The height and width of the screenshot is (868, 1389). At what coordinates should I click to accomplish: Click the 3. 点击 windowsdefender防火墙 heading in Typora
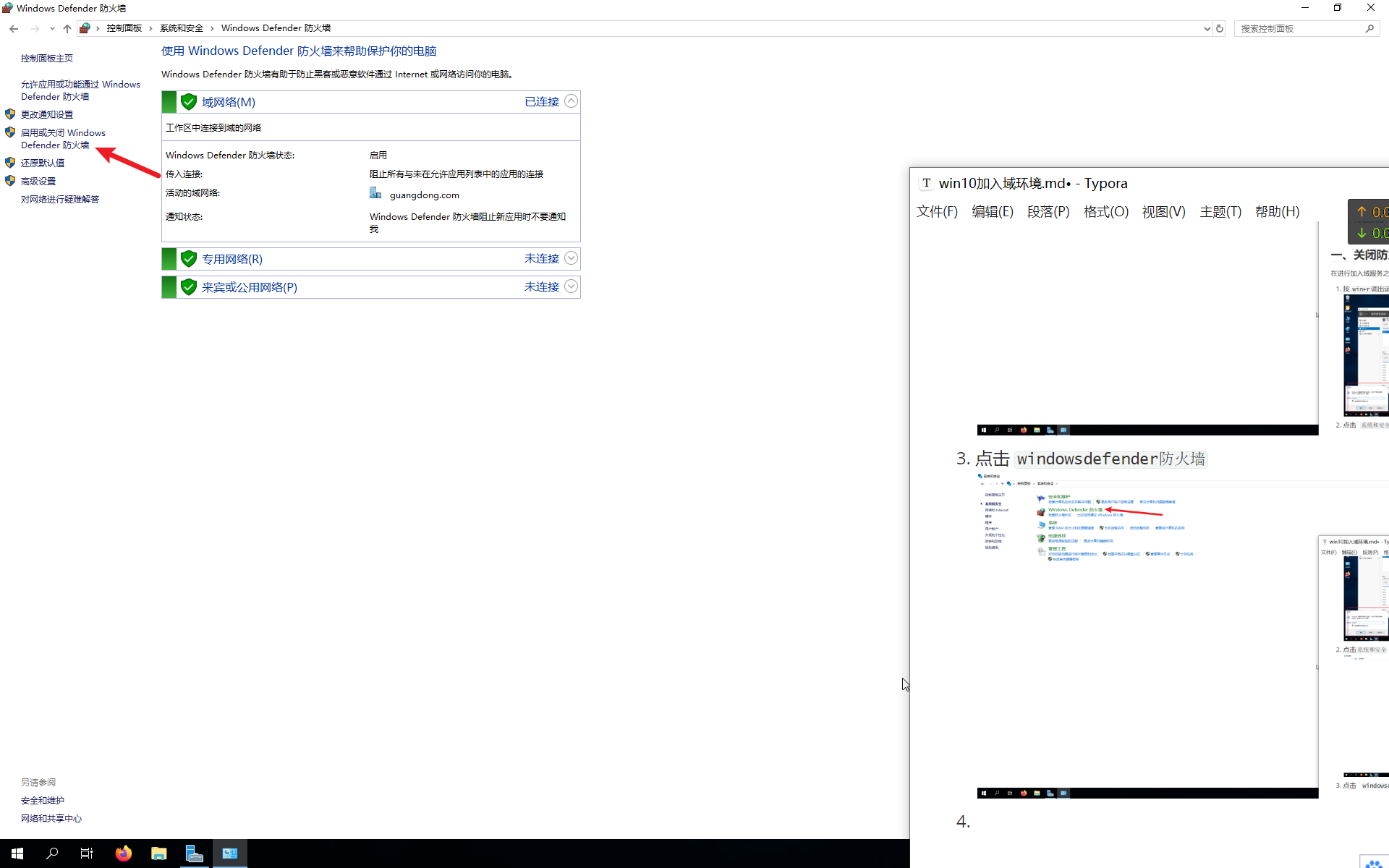pos(1082,459)
